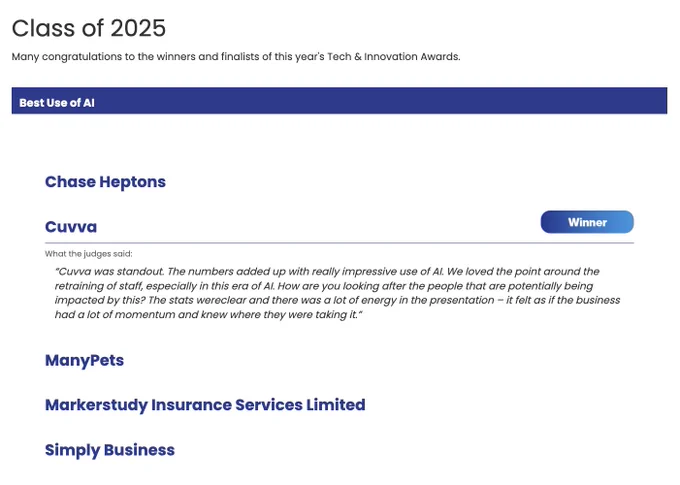Click 'Limited' in the Markerstudy entry name
This screenshot has width=680, height=485.
click(x=336, y=405)
